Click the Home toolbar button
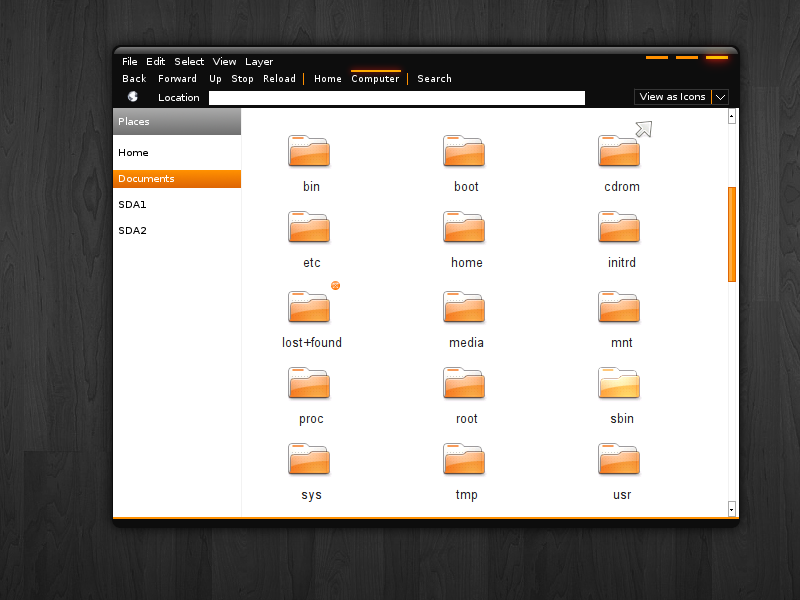800x600 pixels. click(328, 79)
